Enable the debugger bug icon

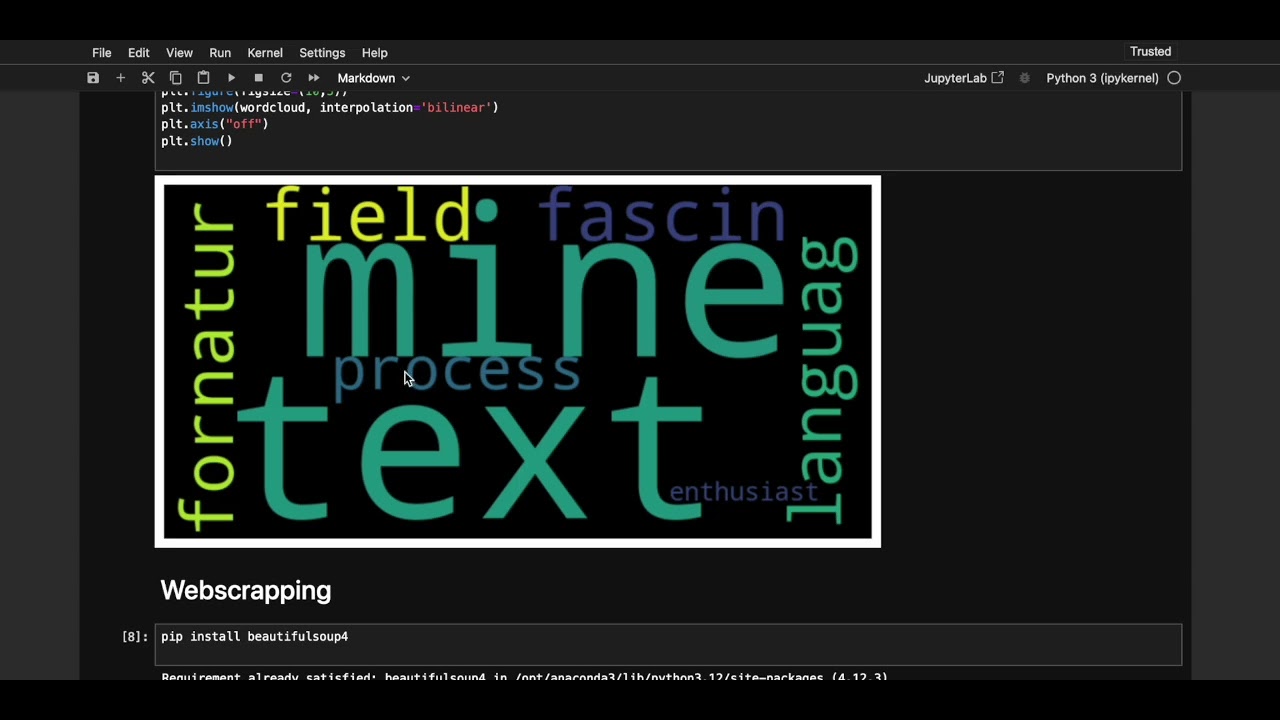pyautogui.click(x=1024, y=78)
